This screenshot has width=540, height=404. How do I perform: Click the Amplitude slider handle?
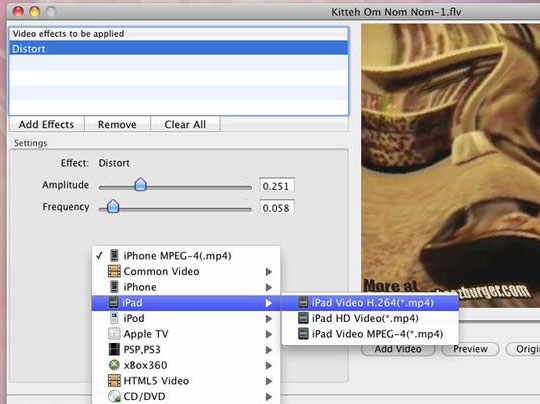tap(140, 185)
